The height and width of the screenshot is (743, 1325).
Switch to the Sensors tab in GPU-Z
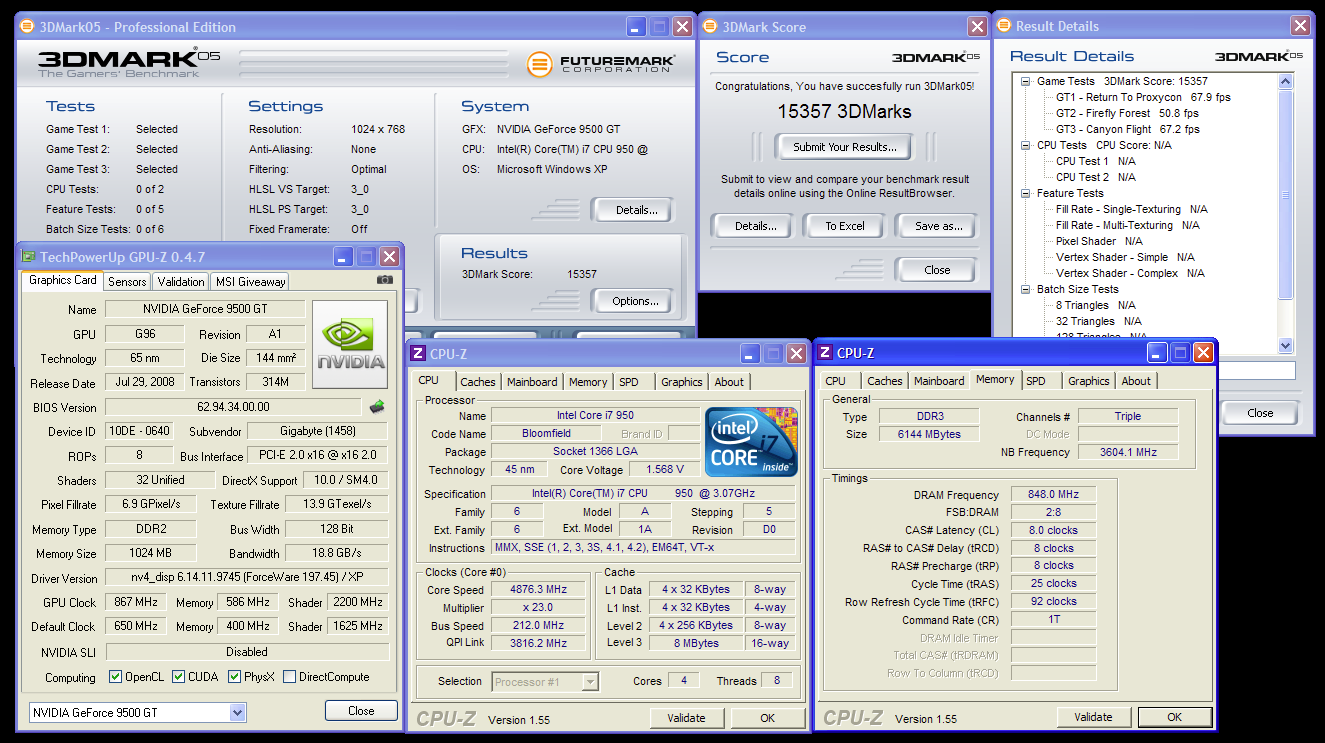tap(127, 282)
